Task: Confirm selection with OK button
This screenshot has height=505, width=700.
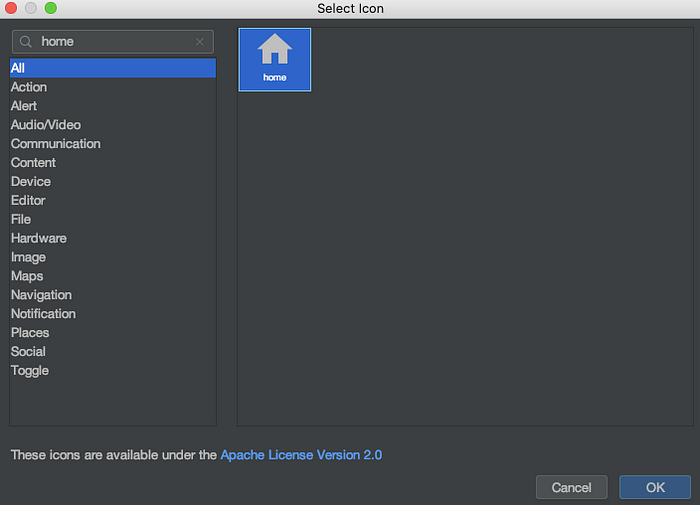Action: [x=655, y=487]
